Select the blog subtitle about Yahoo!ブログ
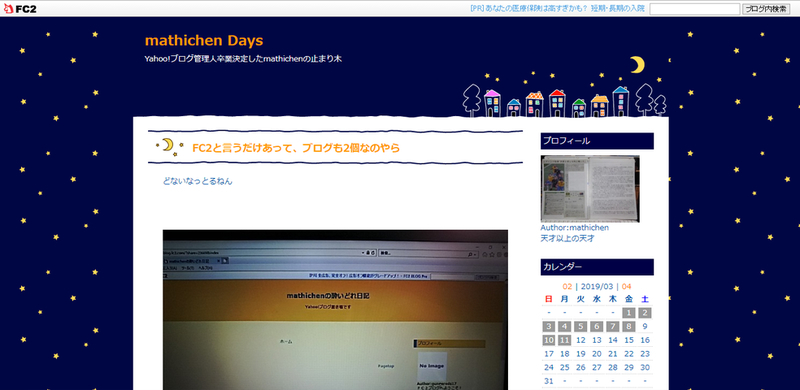The height and width of the screenshot is (390, 800). click(x=243, y=59)
